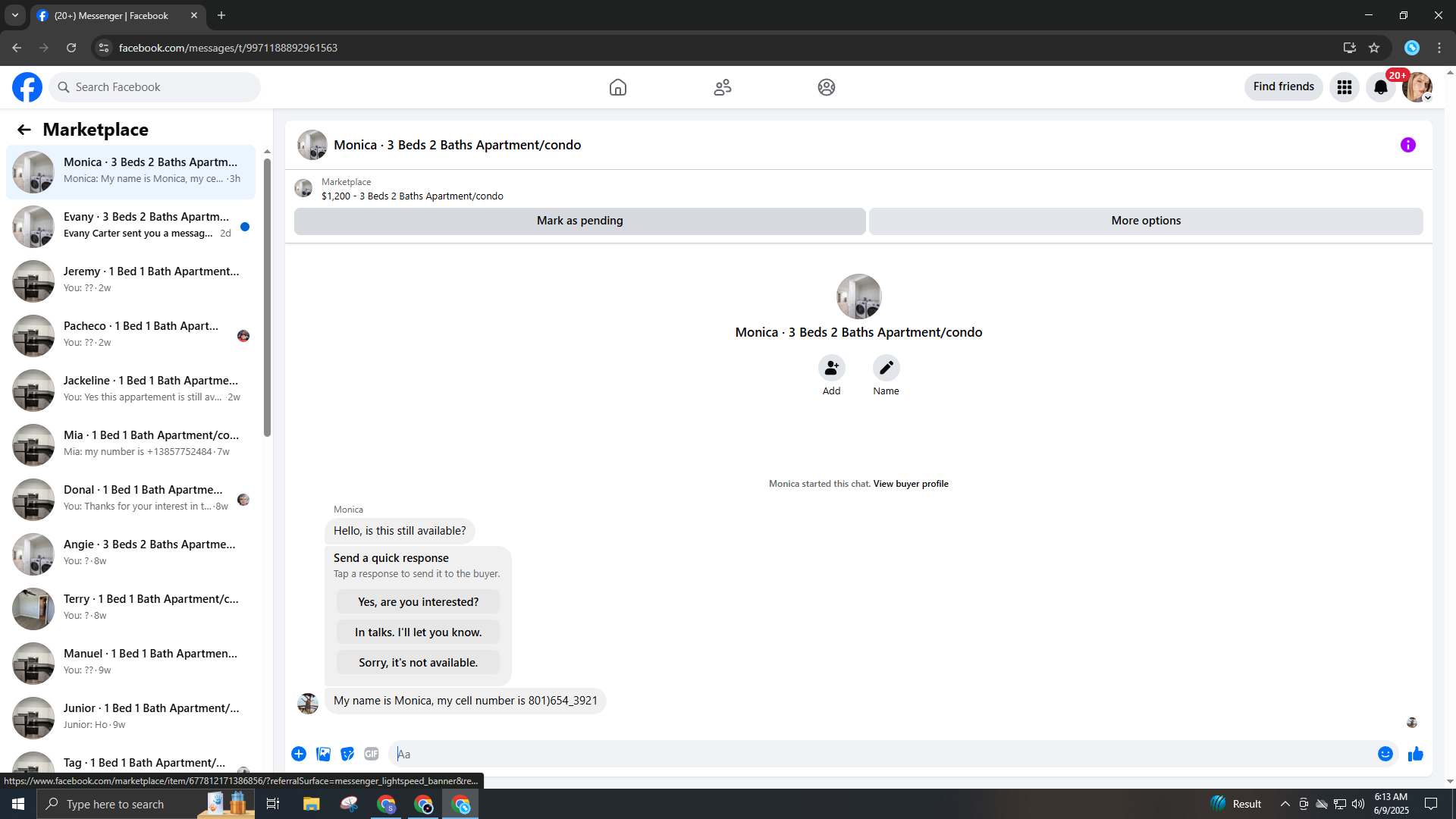The image size is (1456, 819).
Task: Open the volume control in system tray
Action: pos(1358,804)
